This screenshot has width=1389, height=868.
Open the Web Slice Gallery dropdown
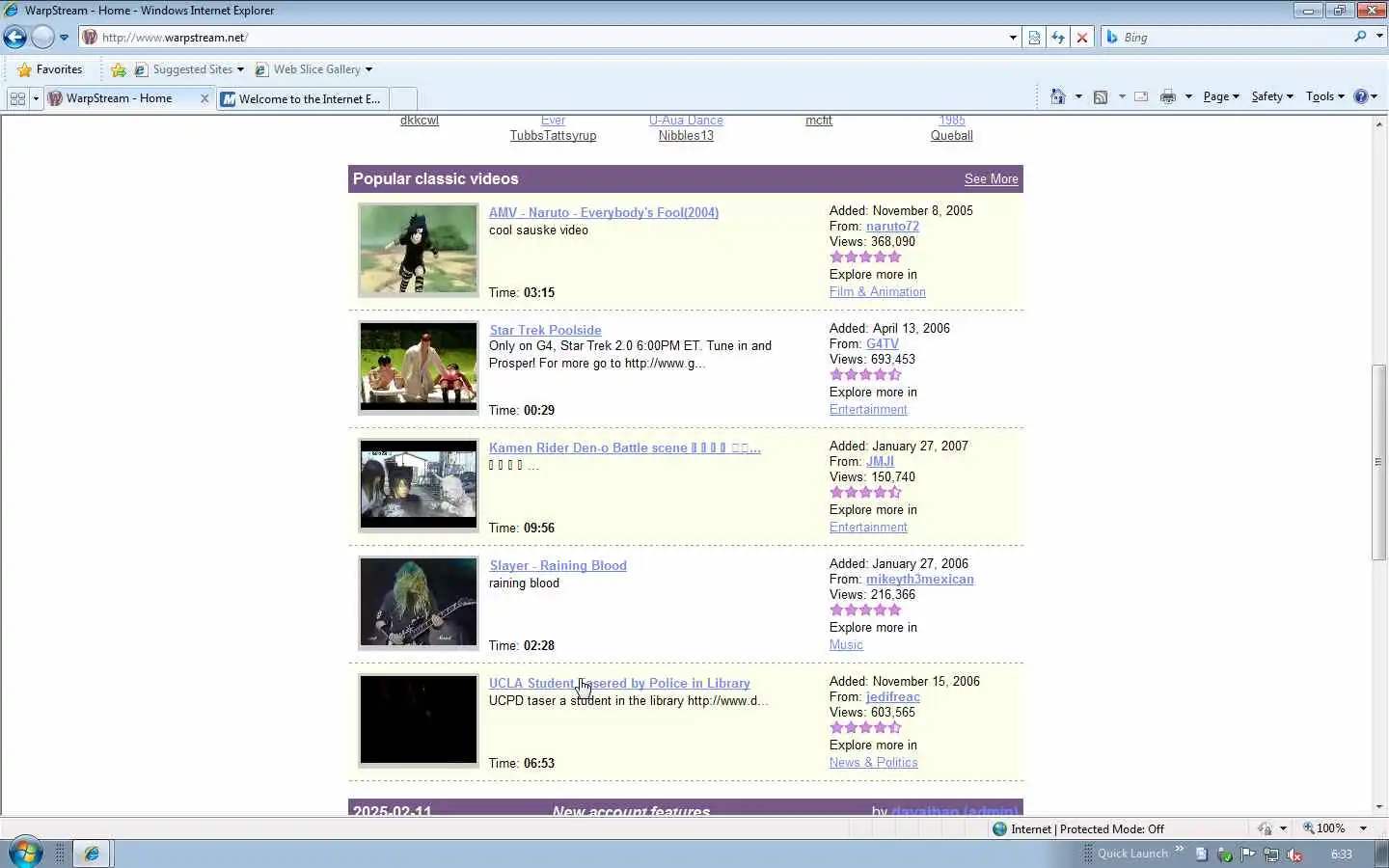coord(313,69)
